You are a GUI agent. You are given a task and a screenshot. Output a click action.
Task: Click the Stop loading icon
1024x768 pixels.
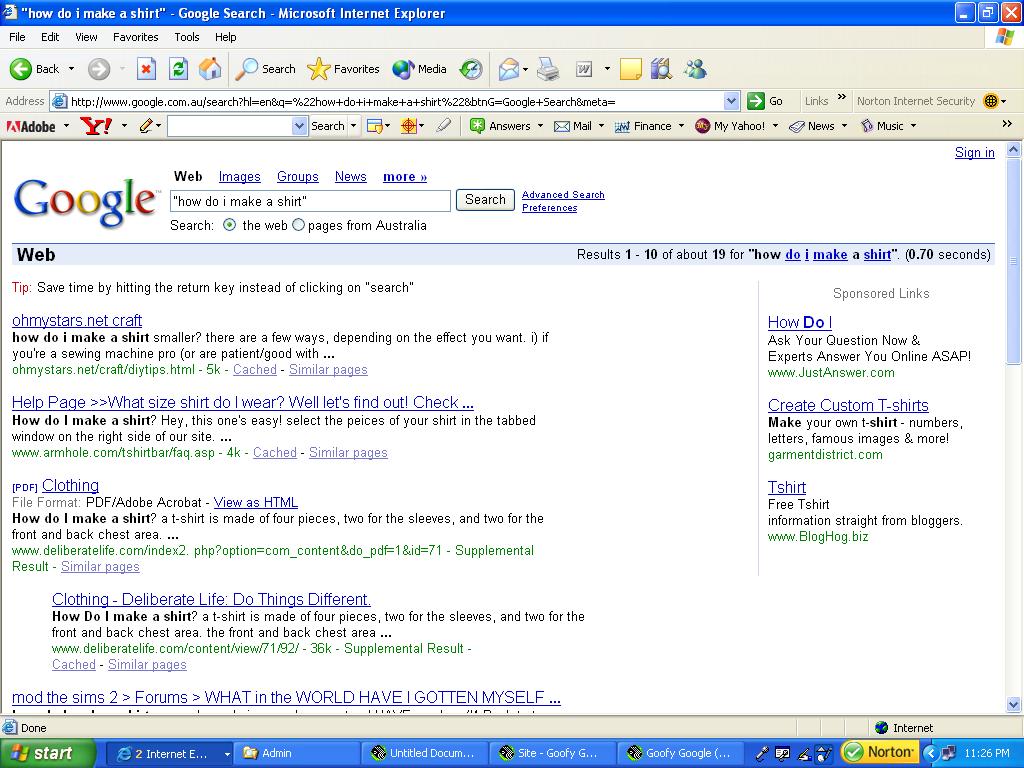(x=146, y=69)
